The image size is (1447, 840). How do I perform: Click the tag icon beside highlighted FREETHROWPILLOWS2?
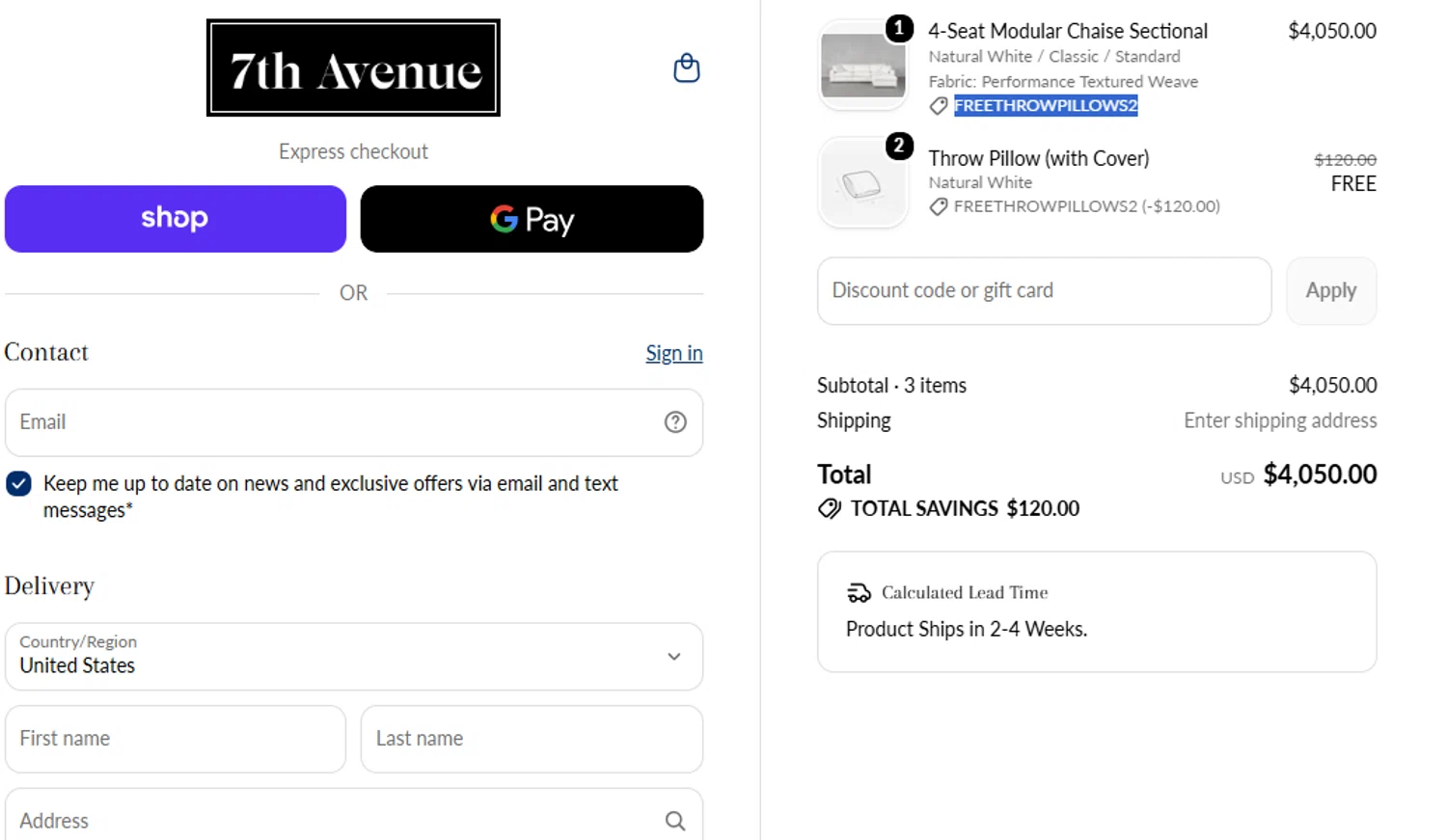coord(938,106)
